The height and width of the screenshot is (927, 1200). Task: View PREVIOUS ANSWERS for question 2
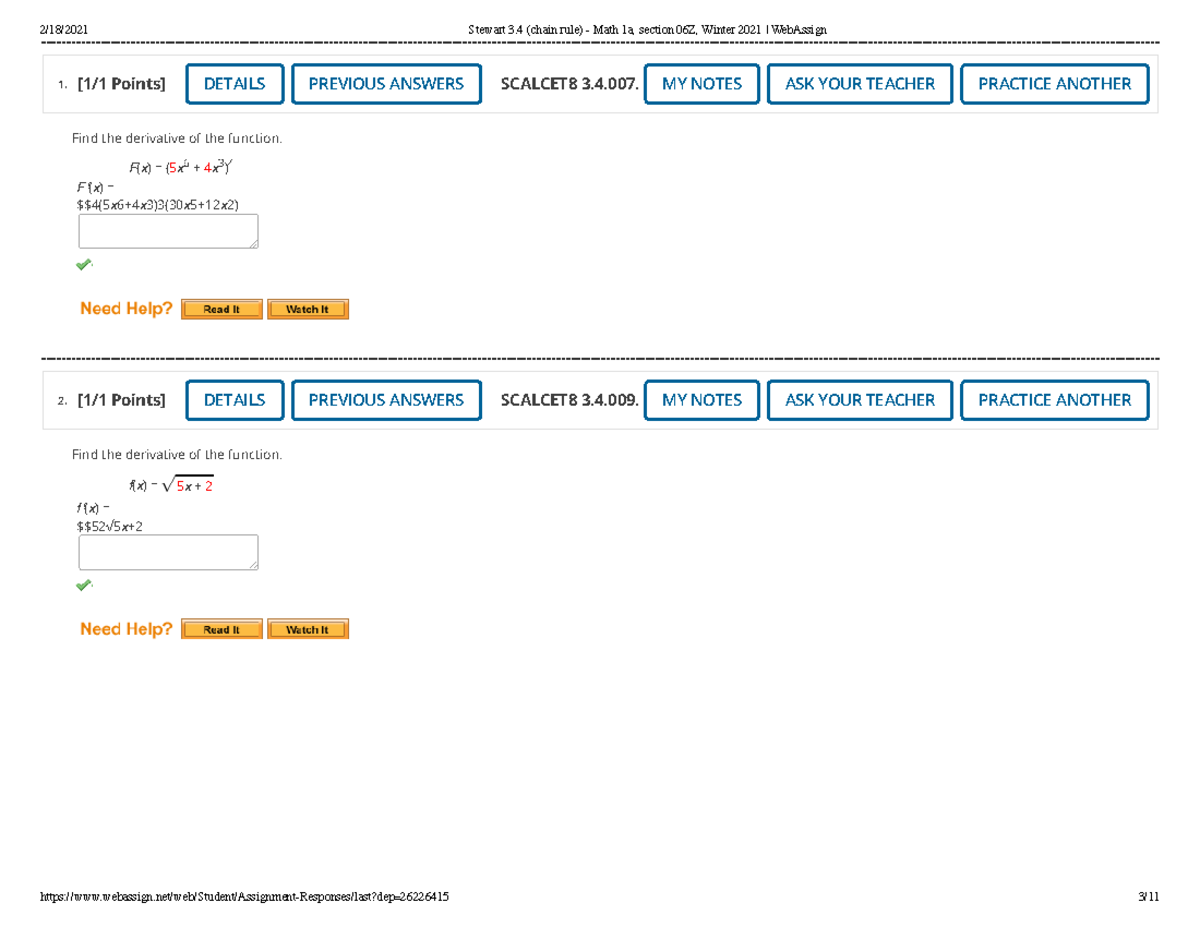click(386, 400)
